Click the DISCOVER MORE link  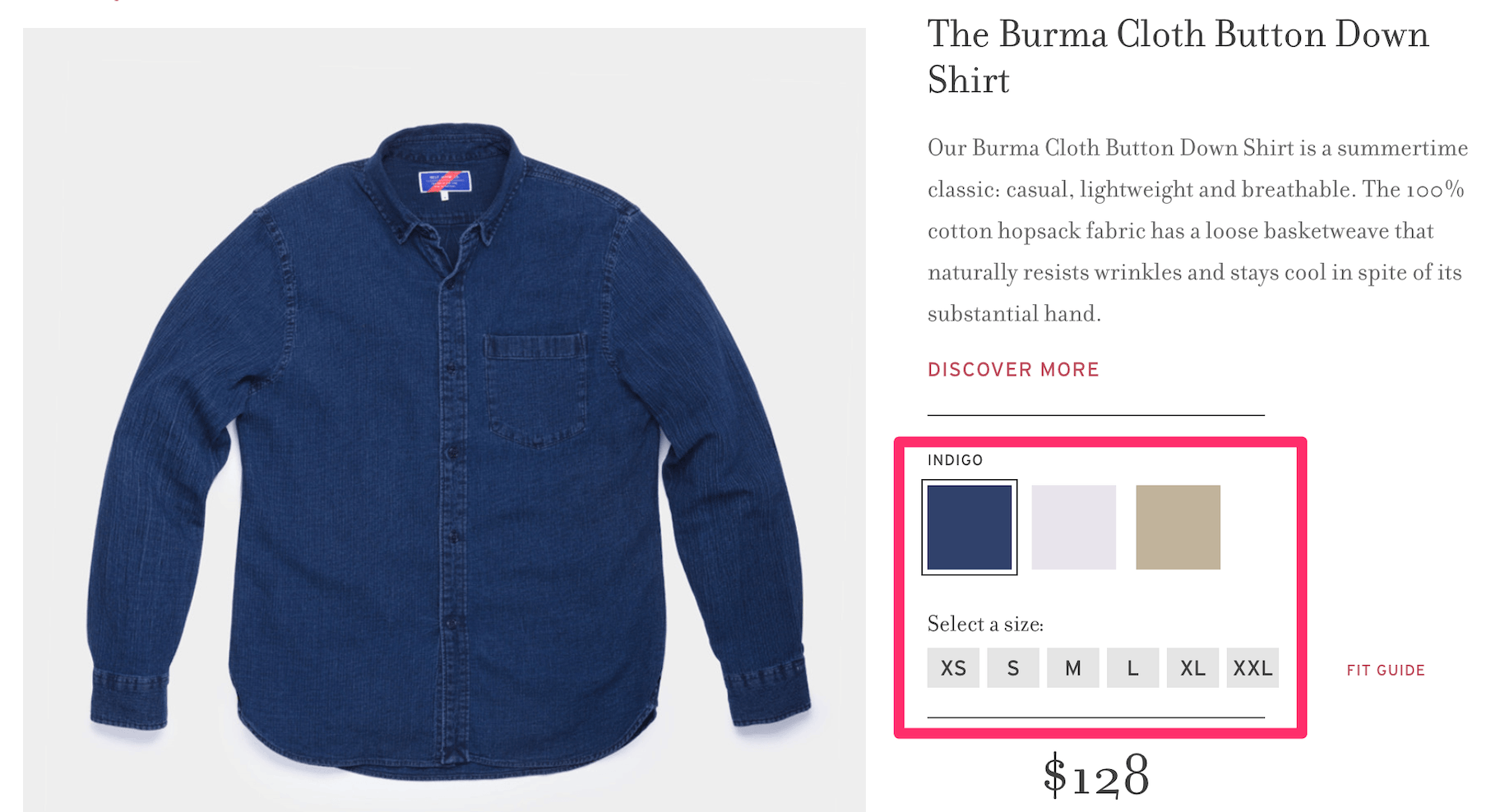point(1013,370)
